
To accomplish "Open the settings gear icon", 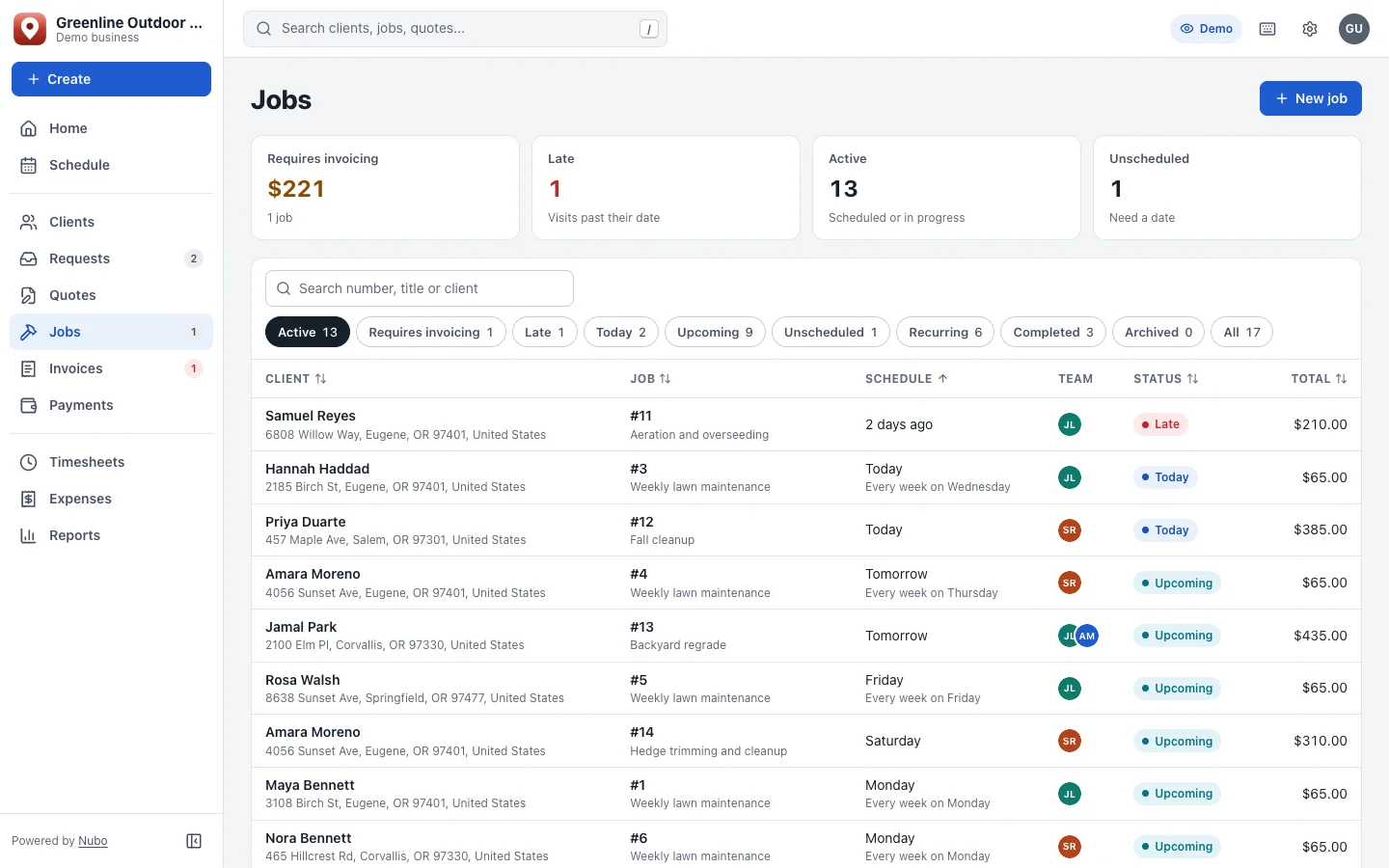I will pyautogui.click(x=1310, y=29).
